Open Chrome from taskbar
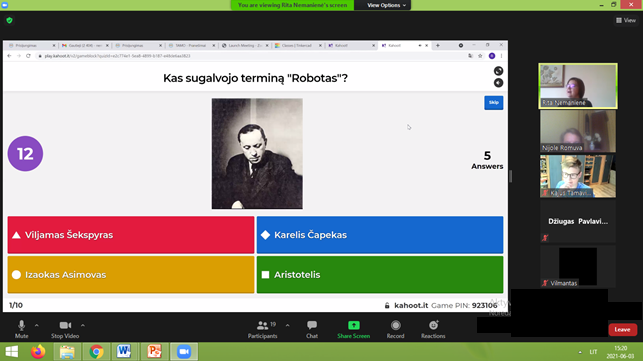 (x=96, y=352)
